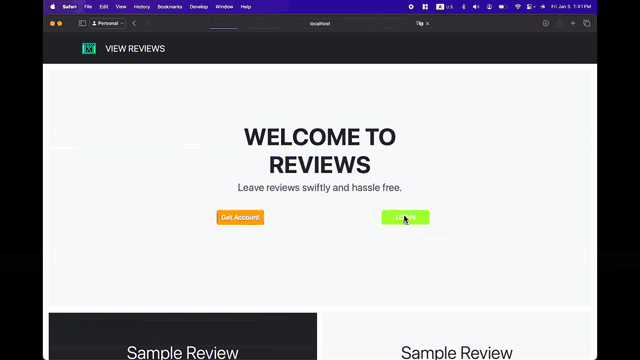
Task: Click the localhost address bar
Action: (320, 24)
